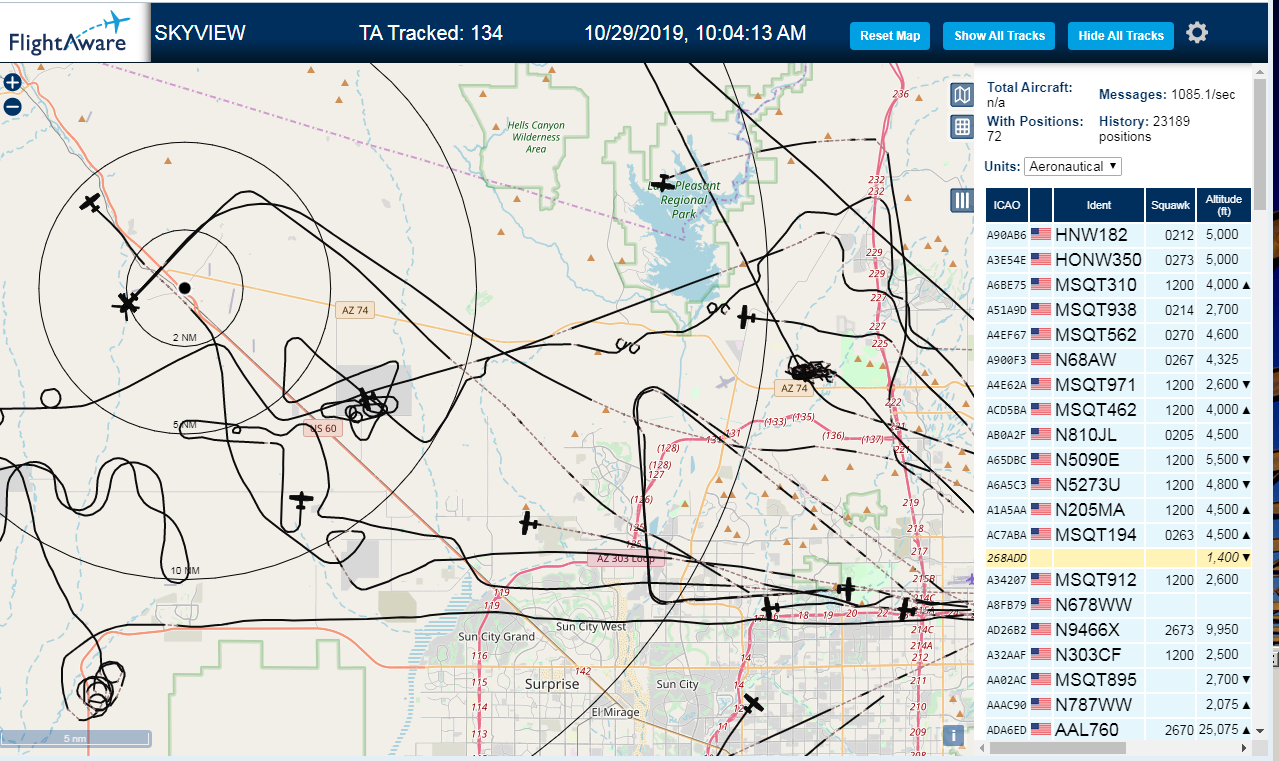1279x761 pixels.
Task: Select aircraft row N68AW
Action: click(1119, 360)
